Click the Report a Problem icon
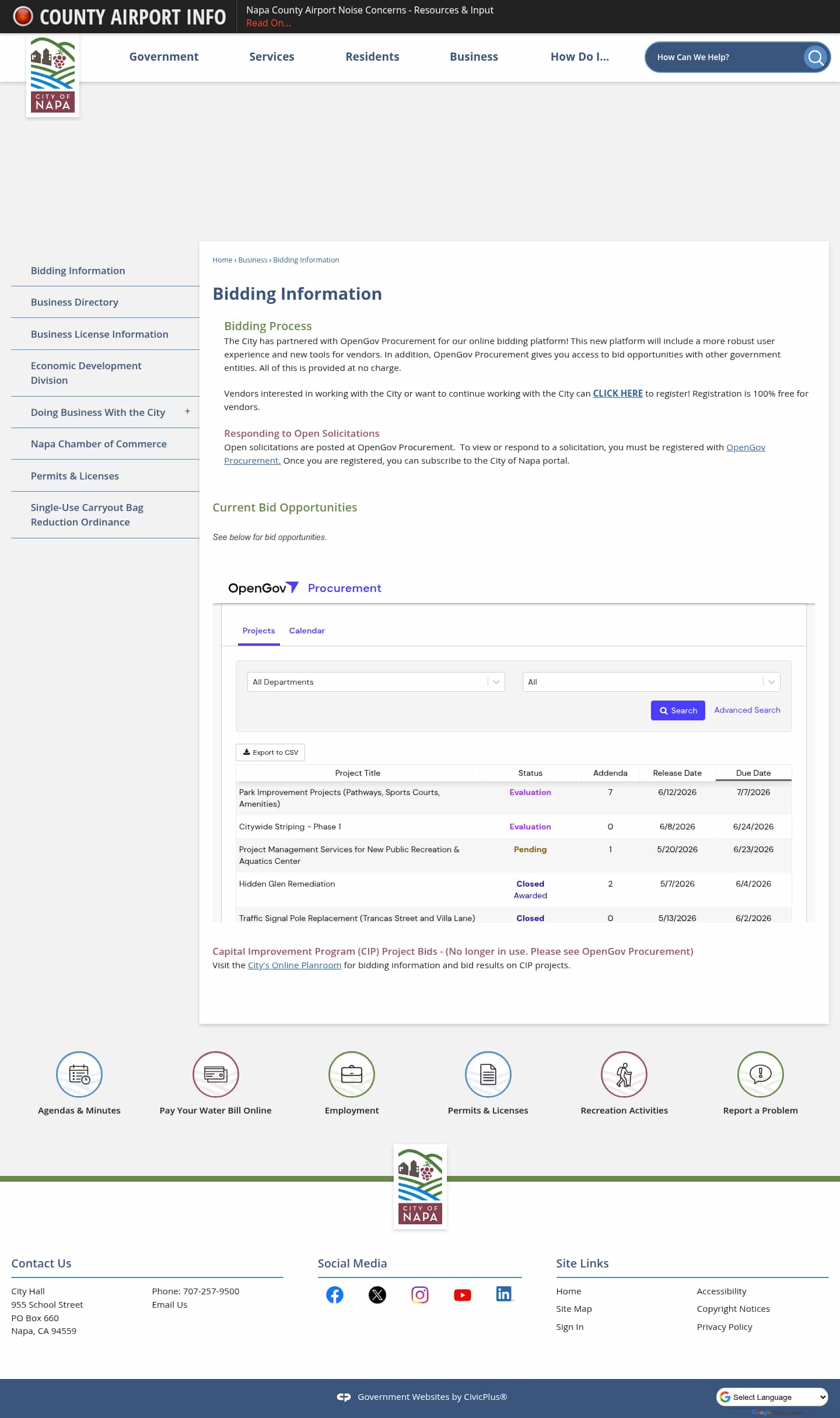The image size is (840, 1418). tap(761, 1074)
